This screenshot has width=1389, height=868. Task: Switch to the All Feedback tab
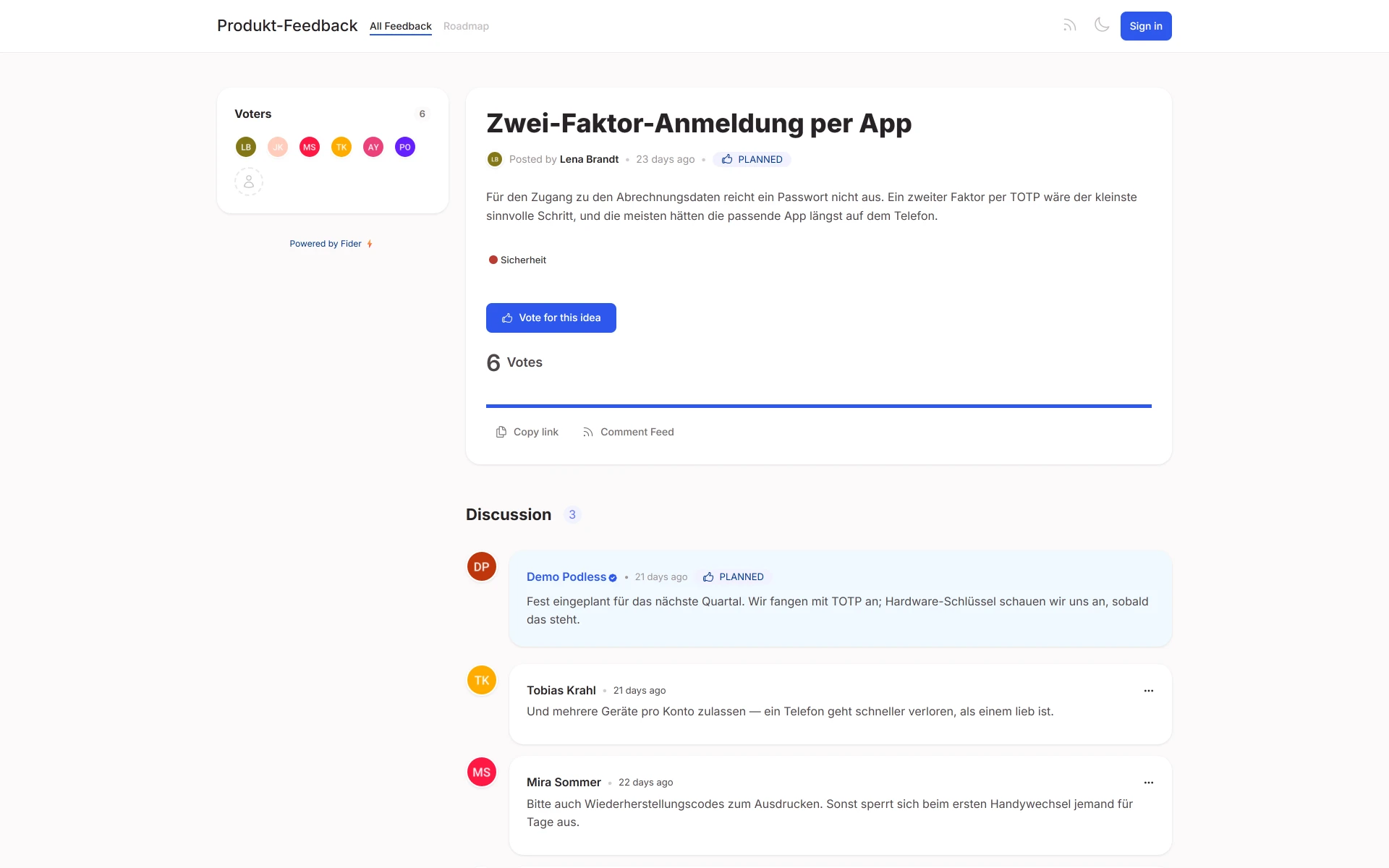[401, 26]
